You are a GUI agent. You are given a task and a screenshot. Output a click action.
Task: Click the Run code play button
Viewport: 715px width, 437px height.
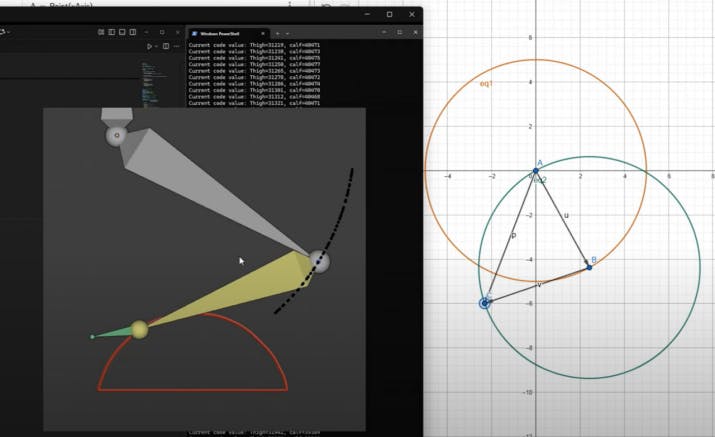(149, 46)
